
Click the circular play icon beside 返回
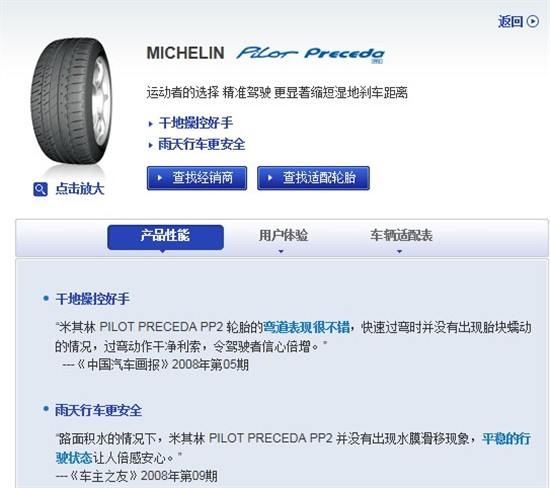pyautogui.click(x=532, y=21)
